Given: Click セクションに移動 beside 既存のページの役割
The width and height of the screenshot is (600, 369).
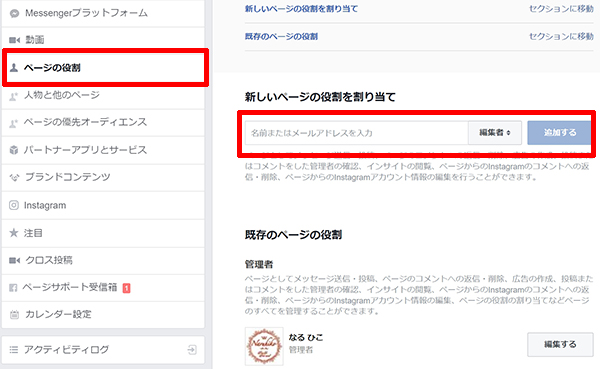Looking at the screenshot, I should click(561, 36).
